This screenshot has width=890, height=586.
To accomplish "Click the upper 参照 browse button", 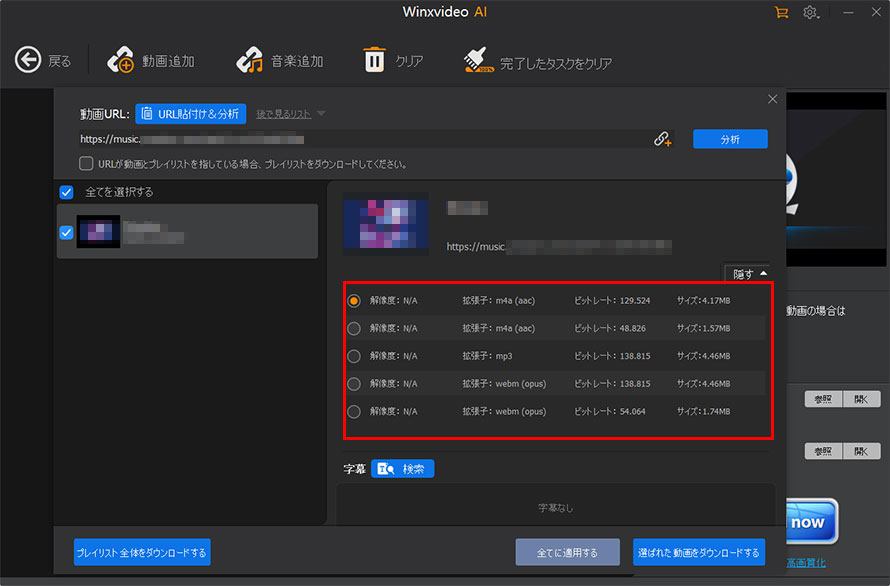I will [823, 399].
